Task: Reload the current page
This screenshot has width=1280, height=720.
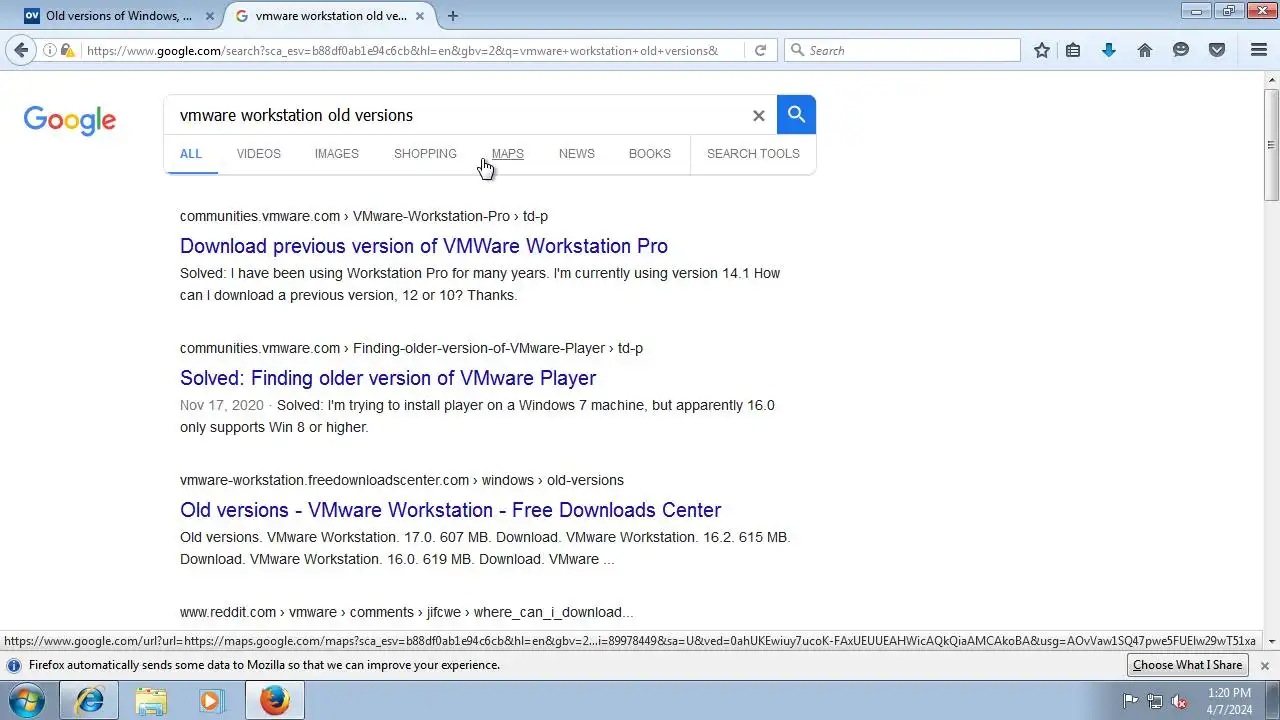Action: [760, 50]
